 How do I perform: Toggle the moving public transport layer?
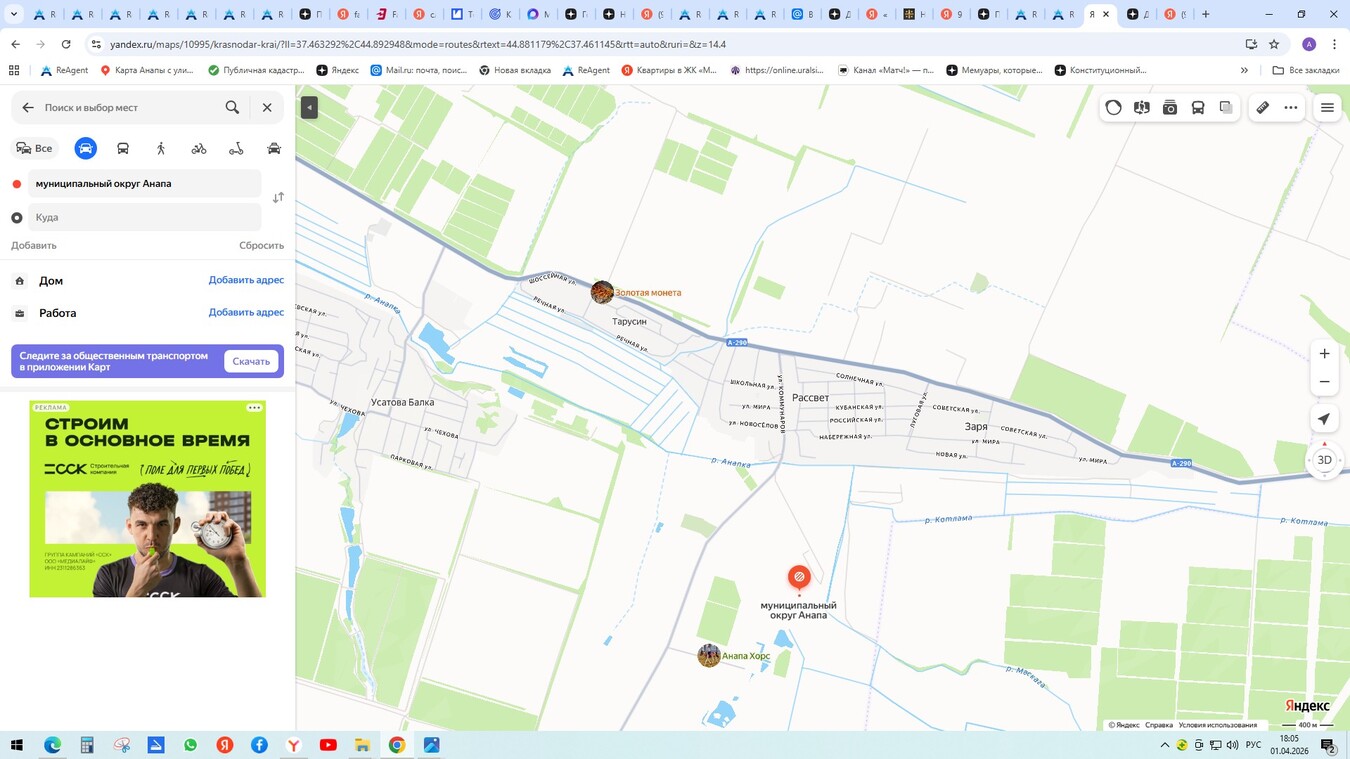point(1197,108)
